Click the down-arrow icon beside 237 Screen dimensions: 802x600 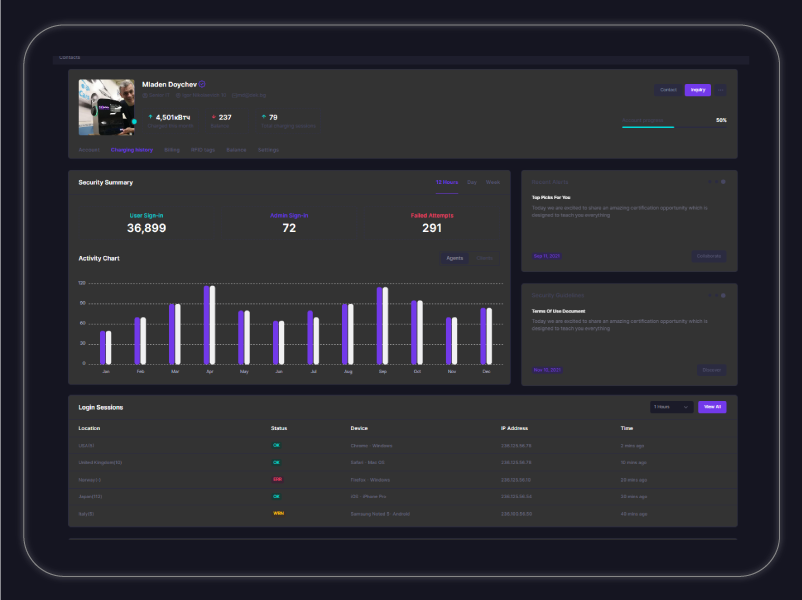pos(213,117)
